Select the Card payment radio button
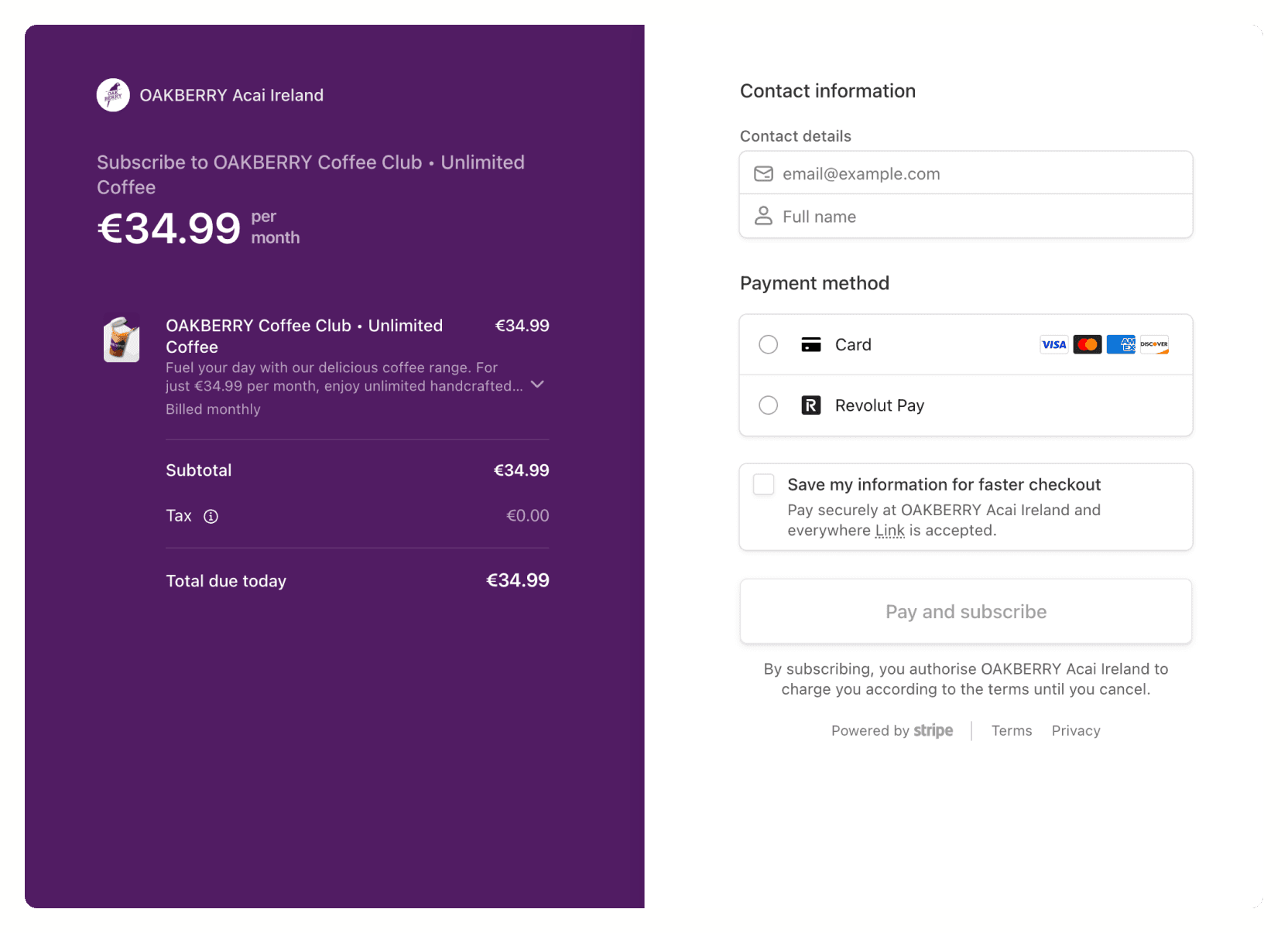Viewport: 1288px width, 933px height. pyautogui.click(x=768, y=345)
